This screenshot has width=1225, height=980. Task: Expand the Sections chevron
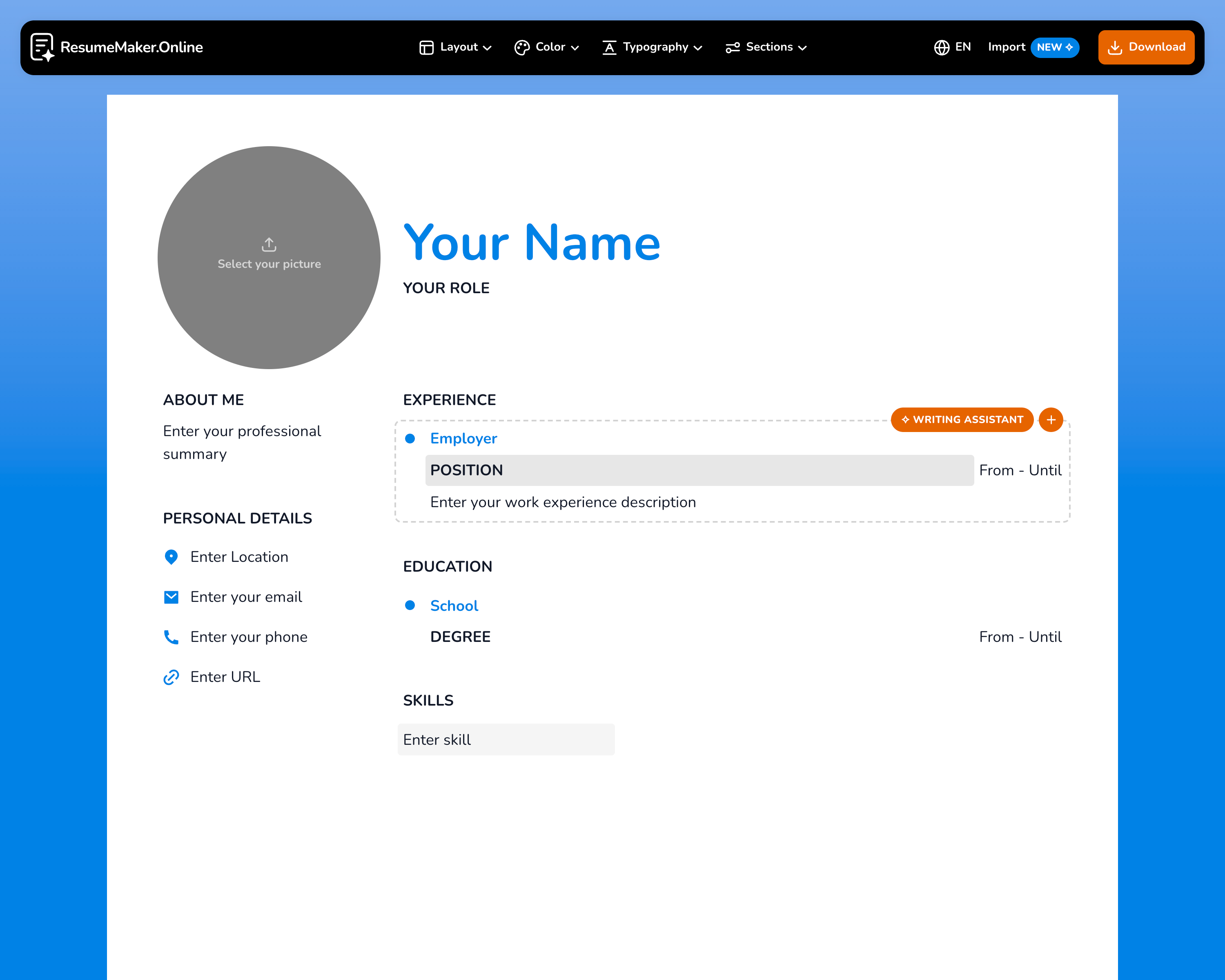point(802,48)
